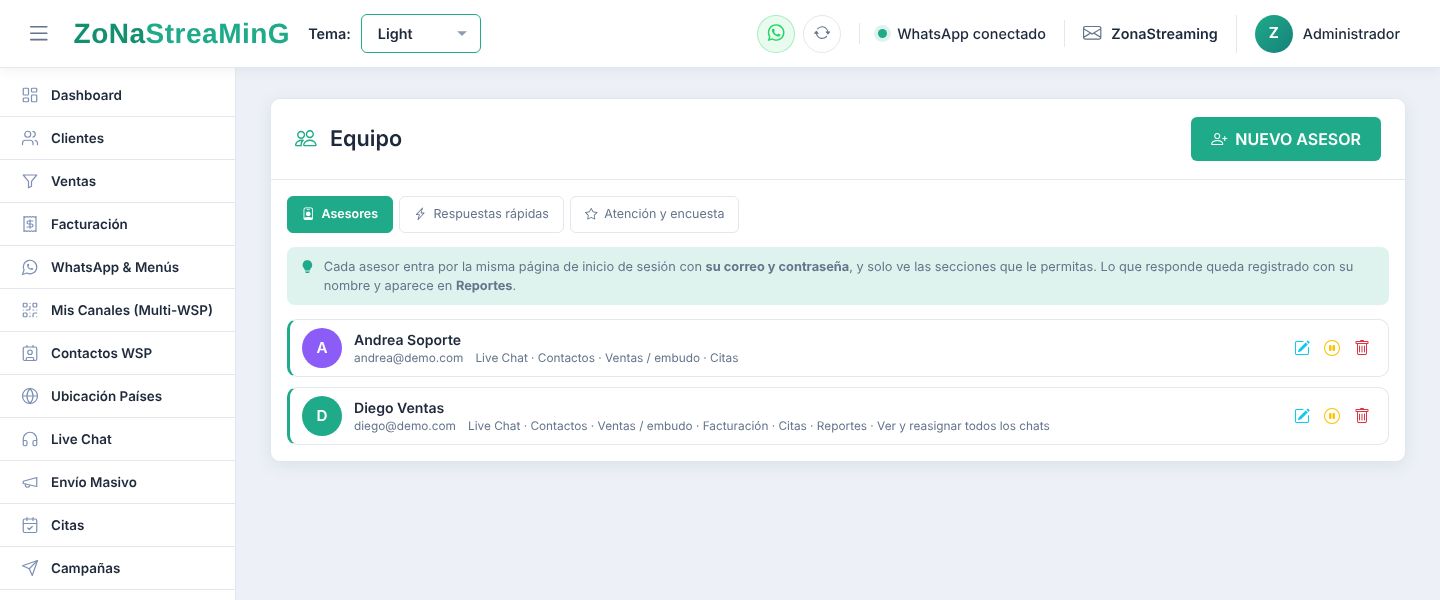Switch to the Respuestas rápidas tab
This screenshot has height=600, width=1440.
[481, 214]
